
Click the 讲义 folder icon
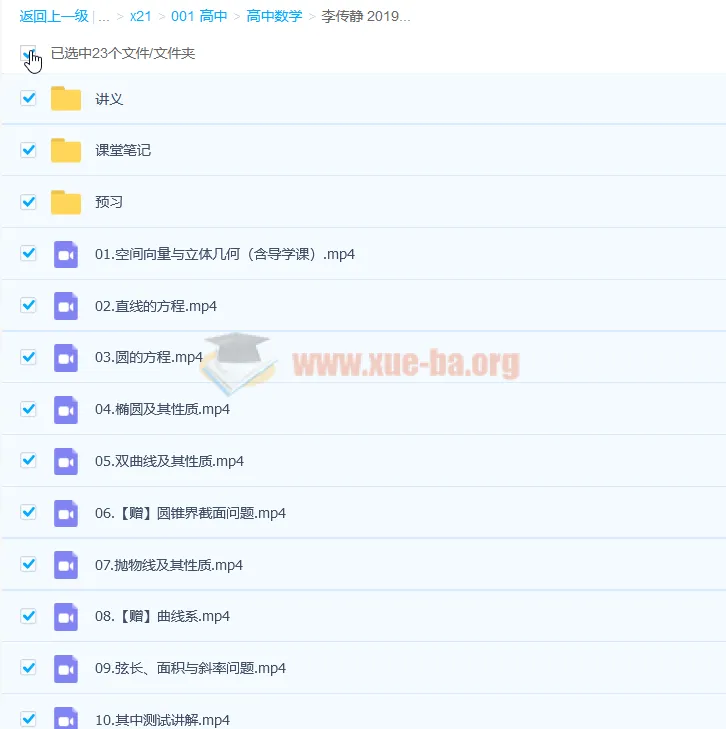click(66, 98)
